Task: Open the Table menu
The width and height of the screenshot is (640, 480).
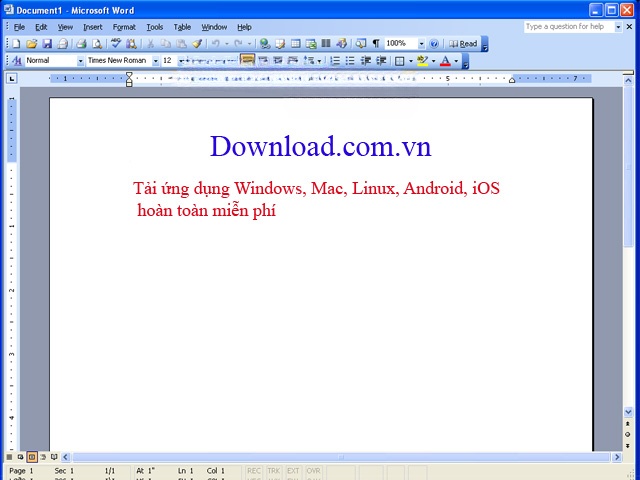Action: point(182,27)
